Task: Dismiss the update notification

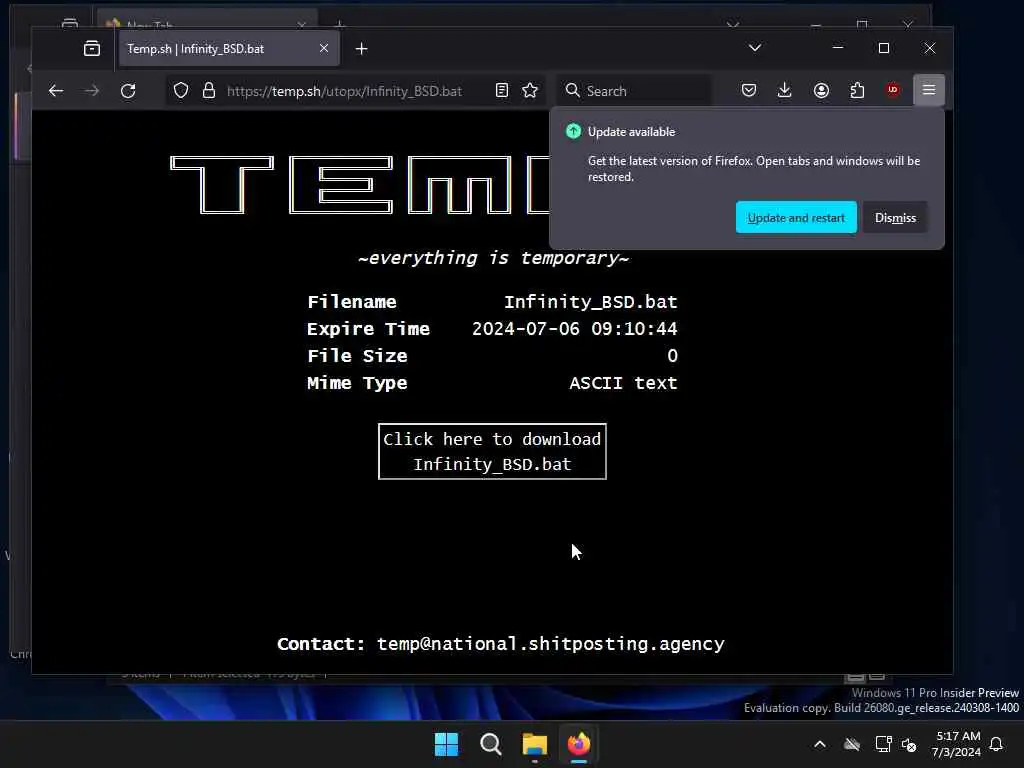Action: [x=895, y=217]
